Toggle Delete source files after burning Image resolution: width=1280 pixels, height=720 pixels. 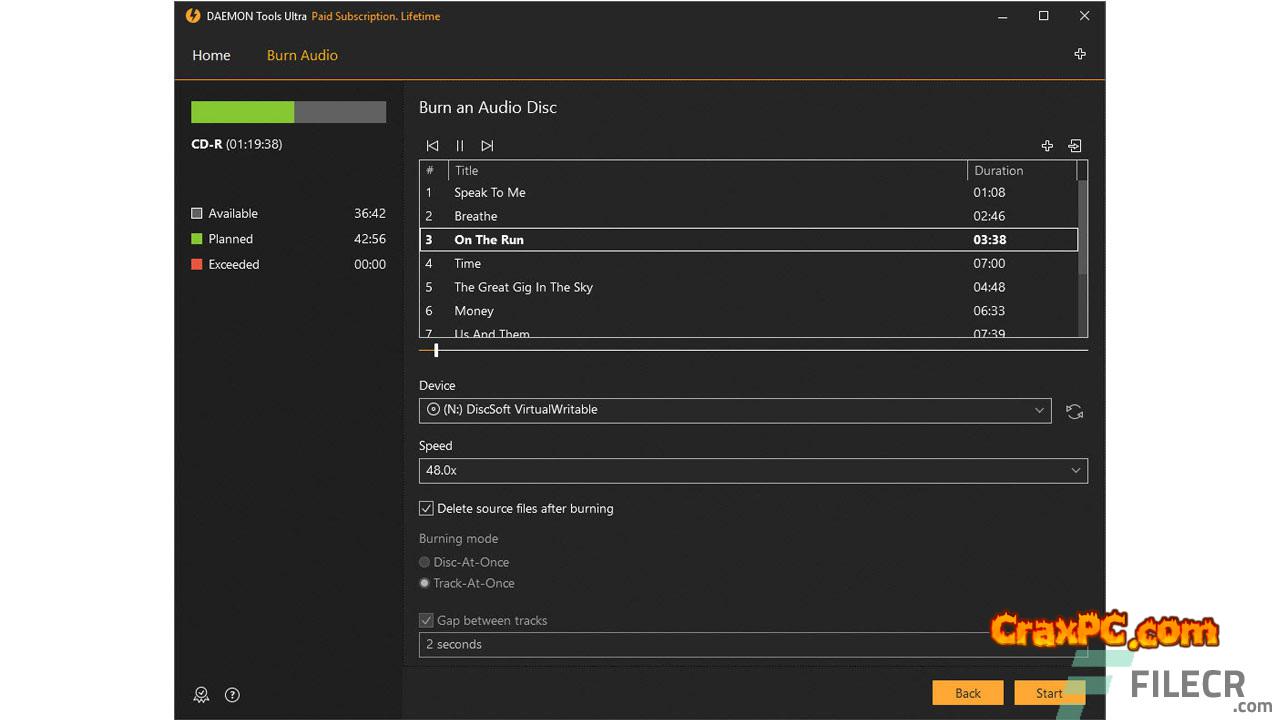pos(426,508)
